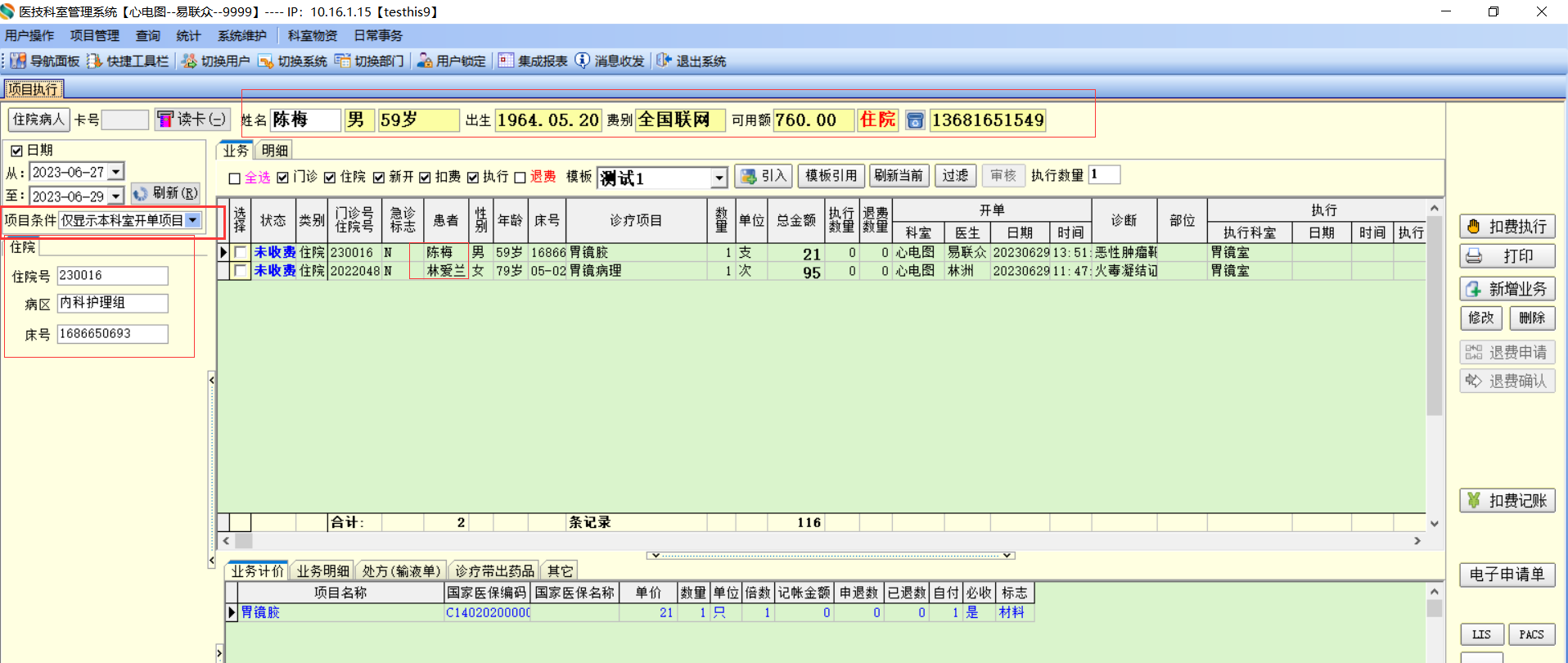The image size is (1568, 663).
Task: Select the checkbox in 陈梅 row
Action: tap(241, 253)
